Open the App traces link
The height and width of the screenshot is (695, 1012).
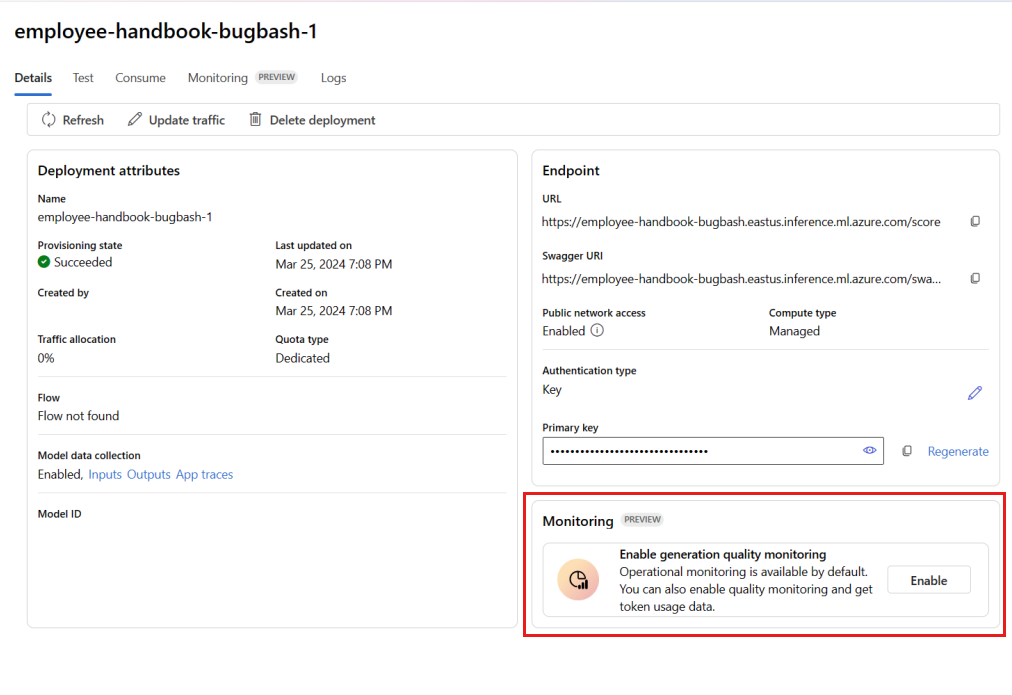tap(205, 474)
